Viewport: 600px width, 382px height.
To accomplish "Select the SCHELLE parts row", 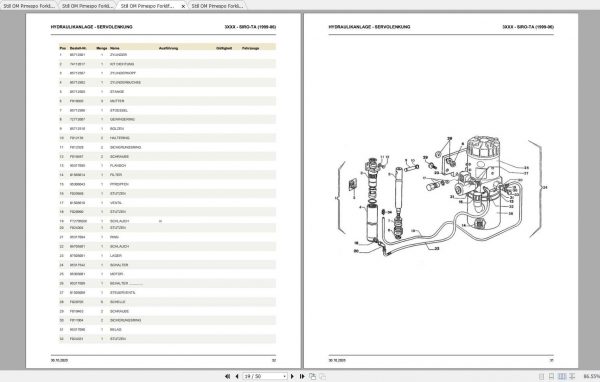I will (x=167, y=302).
